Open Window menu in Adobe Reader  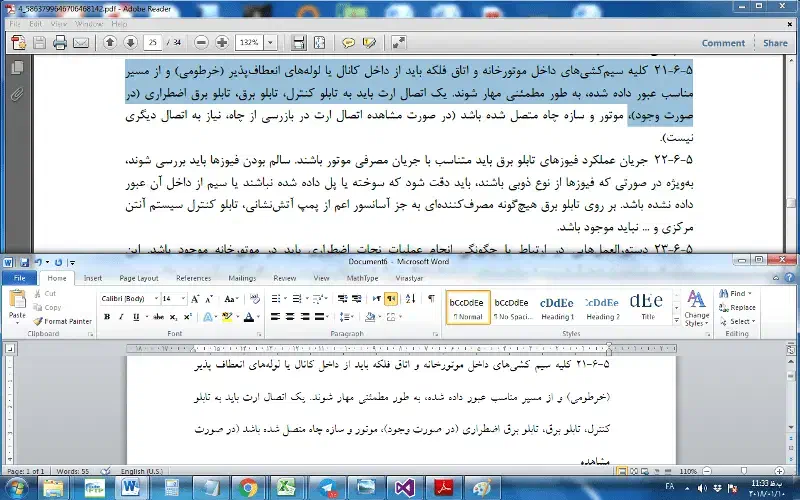pos(88,24)
